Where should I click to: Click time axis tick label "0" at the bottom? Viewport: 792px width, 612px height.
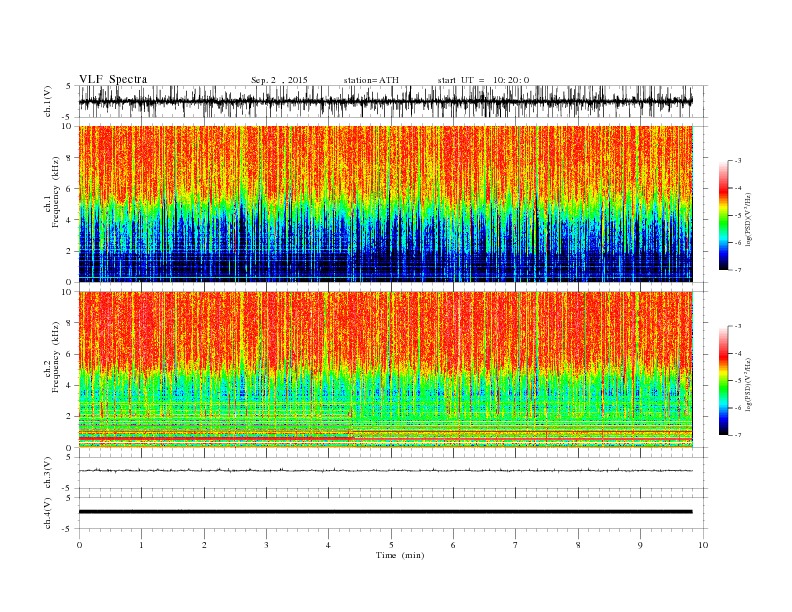(79, 545)
